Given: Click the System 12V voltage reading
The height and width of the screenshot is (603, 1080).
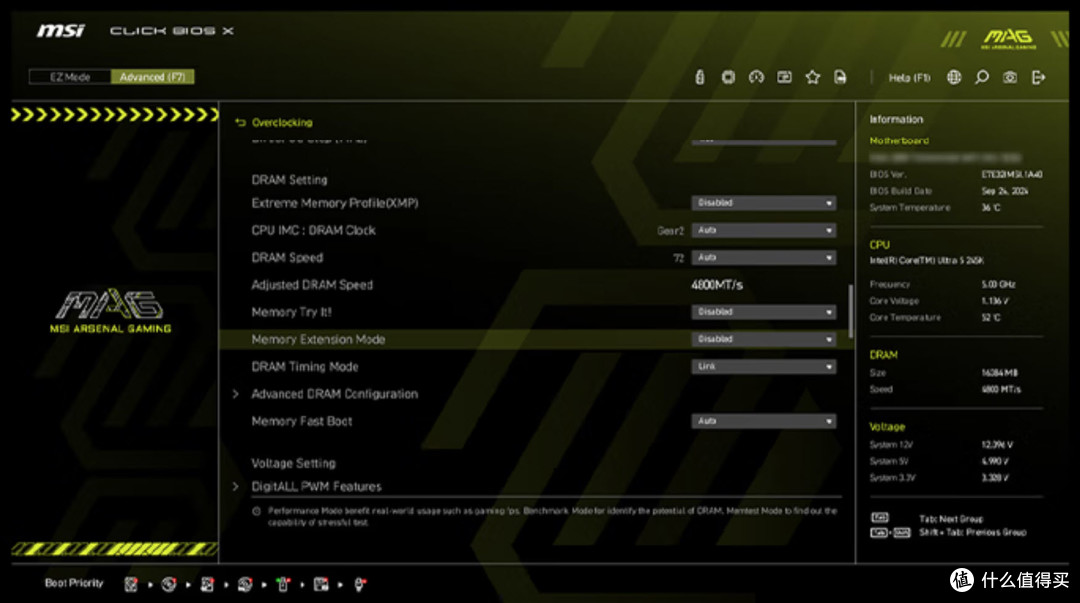Looking at the screenshot, I should click(x=997, y=444).
